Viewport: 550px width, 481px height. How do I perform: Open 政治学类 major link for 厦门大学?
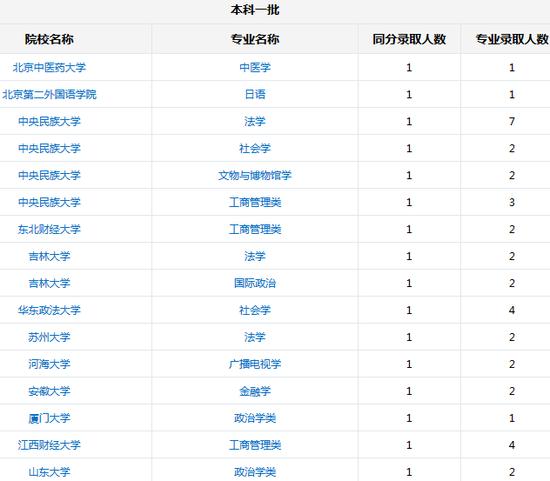(x=255, y=418)
